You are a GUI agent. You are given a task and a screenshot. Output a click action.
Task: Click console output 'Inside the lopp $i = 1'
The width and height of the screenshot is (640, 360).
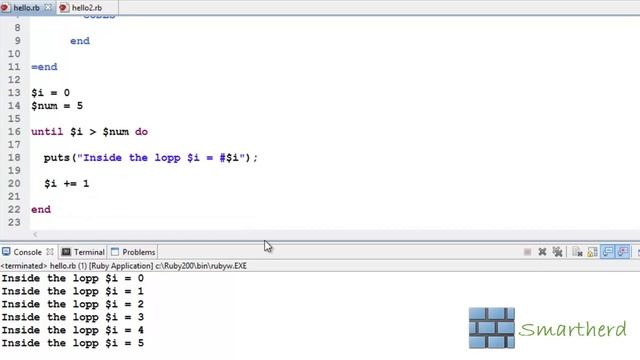[73, 291]
